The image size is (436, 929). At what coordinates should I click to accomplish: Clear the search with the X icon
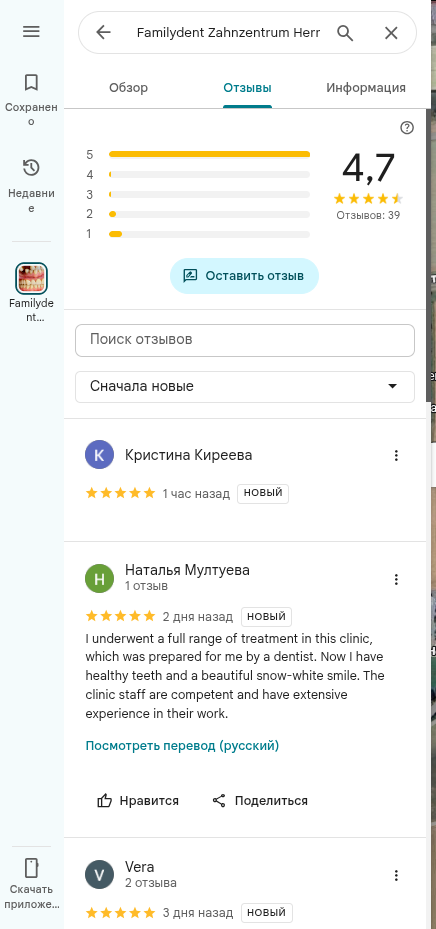coord(391,33)
